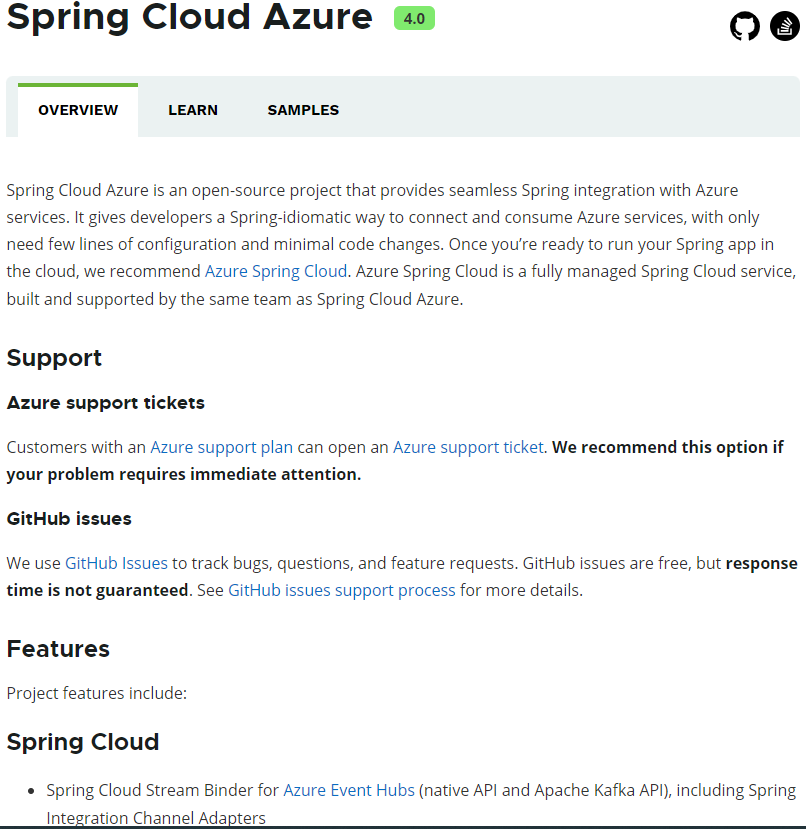Click the Support heading
Screen dimensions: 806x829
[x=54, y=358]
